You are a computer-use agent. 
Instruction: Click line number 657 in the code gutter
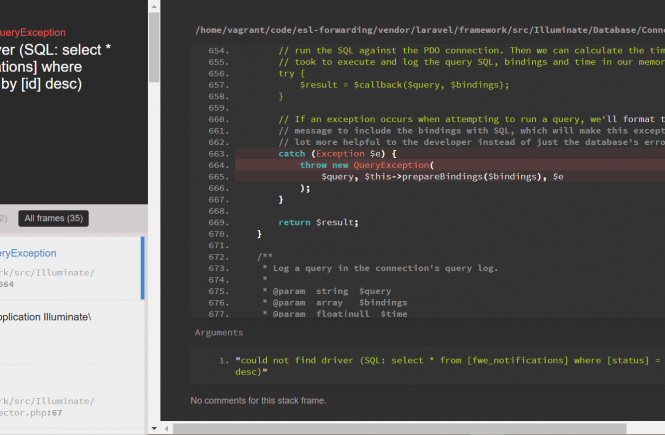219,85
